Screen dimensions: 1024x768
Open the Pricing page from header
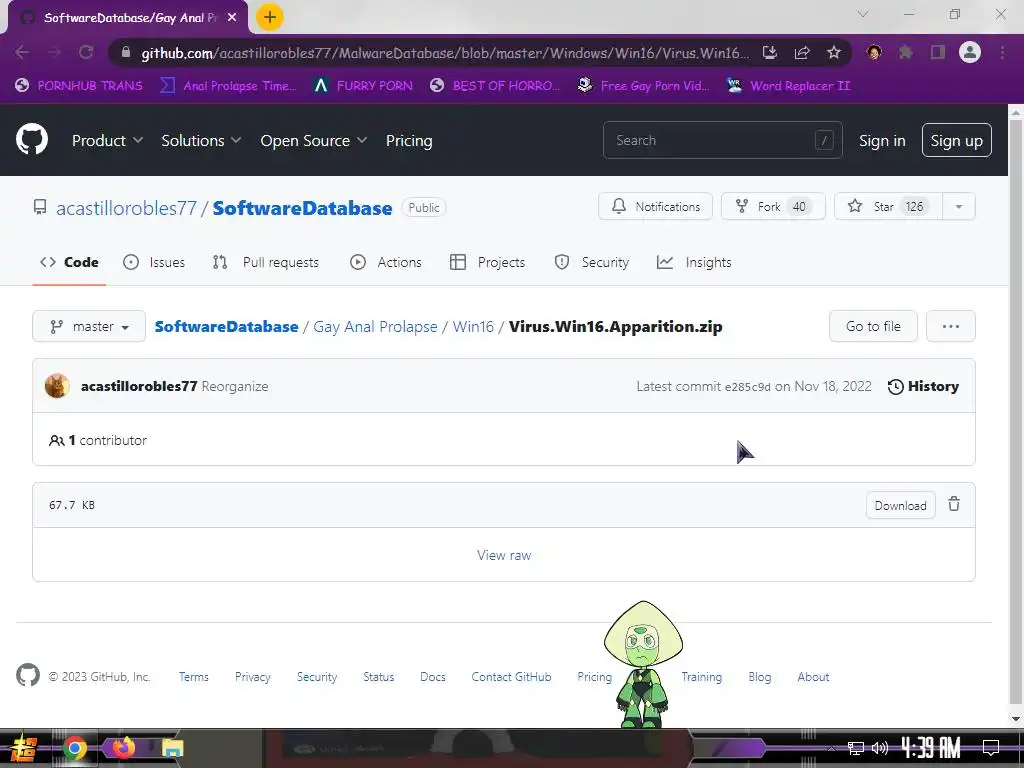[409, 140]
